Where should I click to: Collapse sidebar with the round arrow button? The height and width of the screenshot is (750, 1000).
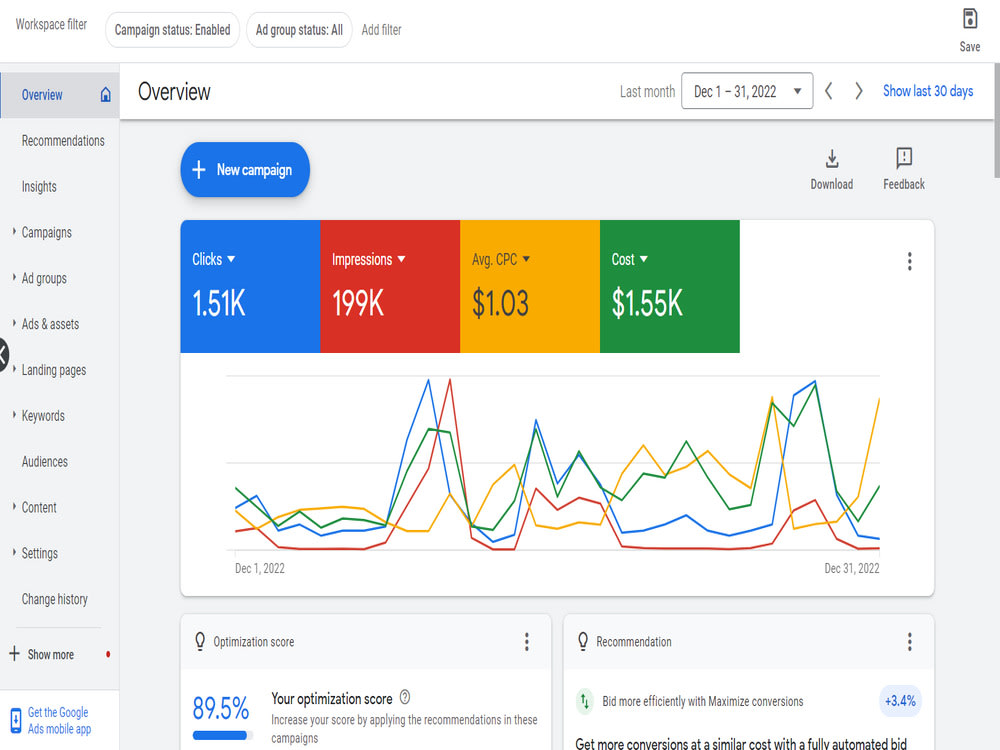pyautogui.click(x=2, y=354)
